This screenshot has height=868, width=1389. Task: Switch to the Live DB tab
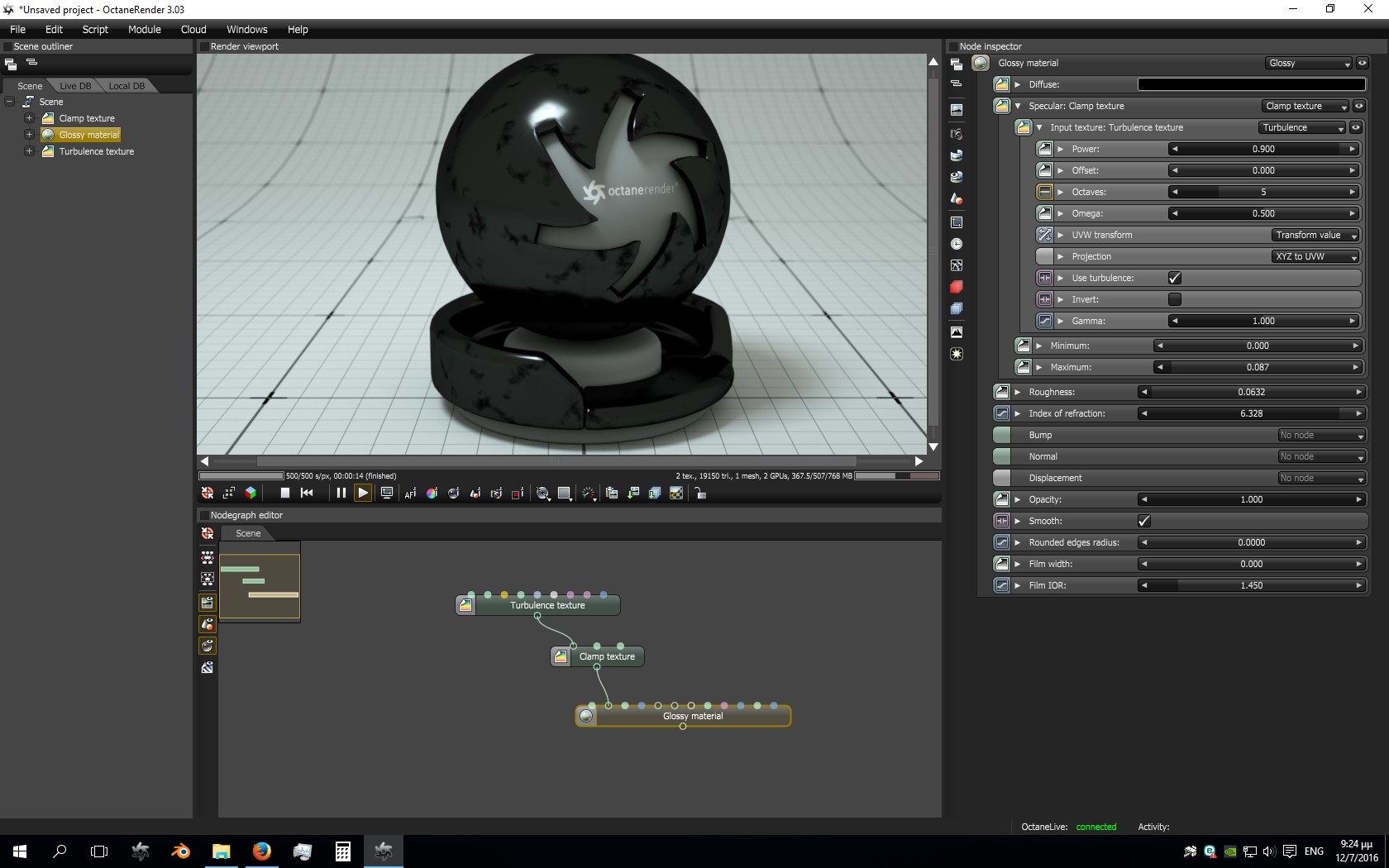[x=75, y=86]
